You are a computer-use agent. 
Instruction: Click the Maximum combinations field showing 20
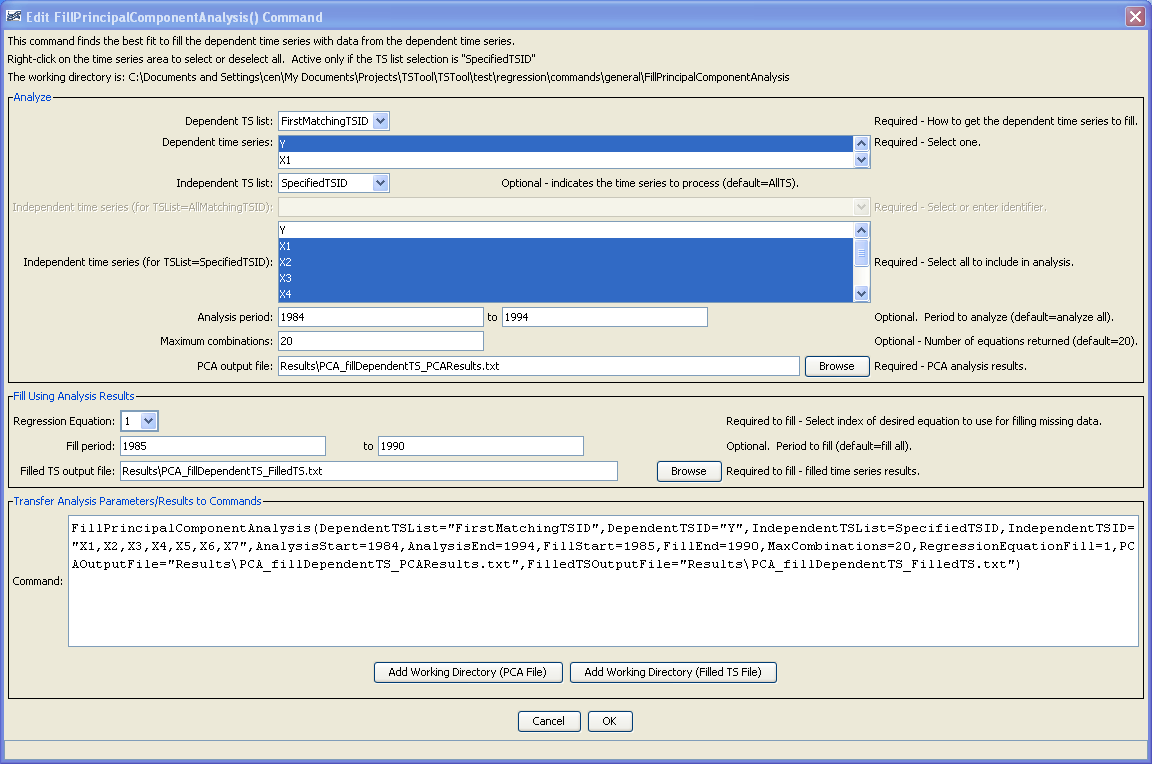point(380,341)
